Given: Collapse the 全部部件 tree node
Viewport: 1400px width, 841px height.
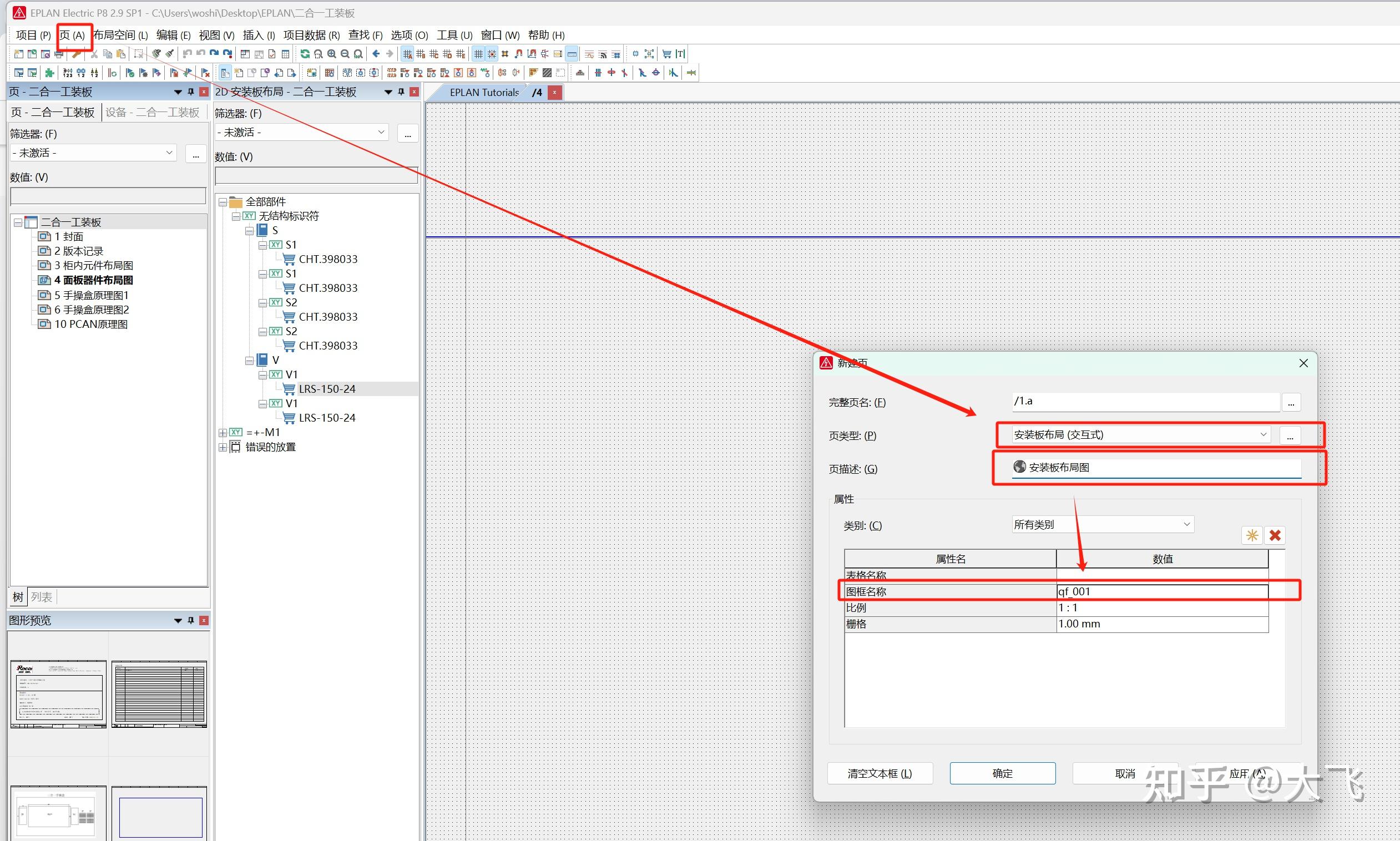Looking at the screenshot, I should 223,202.
